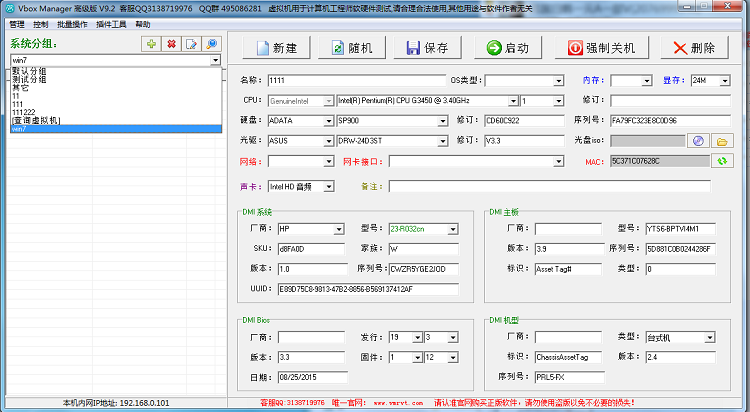The width and height of the screenshot is (750, 412).
Task: Click the 名称 name input field
Action: [357, 81]
